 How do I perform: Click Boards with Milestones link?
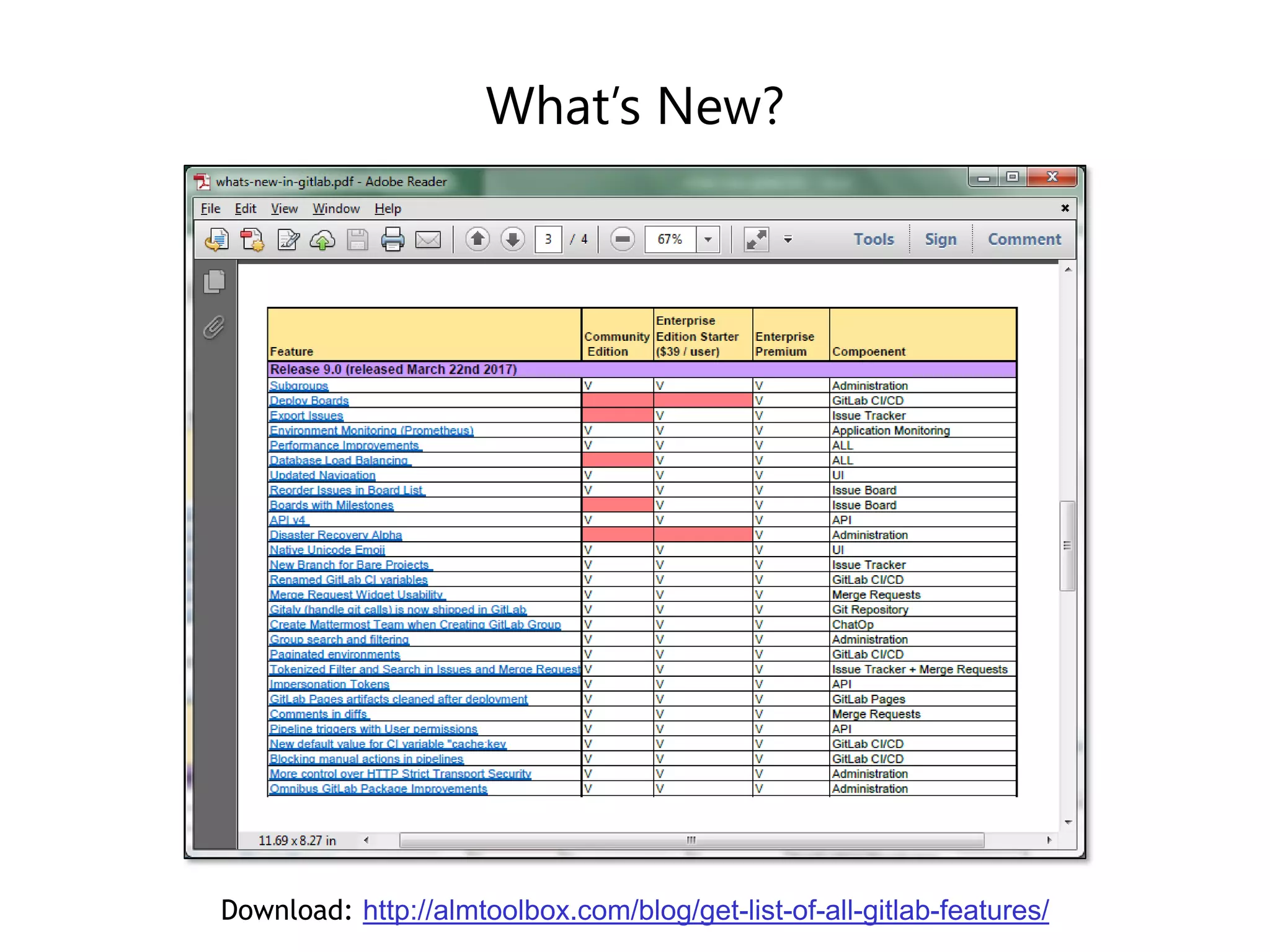coord(331,505)
